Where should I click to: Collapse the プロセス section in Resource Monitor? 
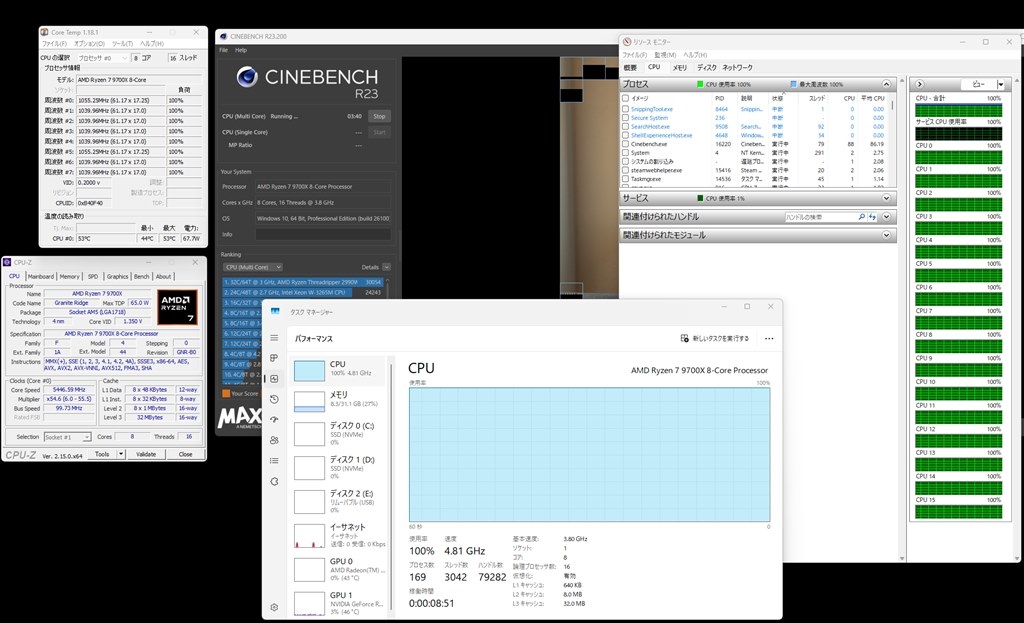886,84
